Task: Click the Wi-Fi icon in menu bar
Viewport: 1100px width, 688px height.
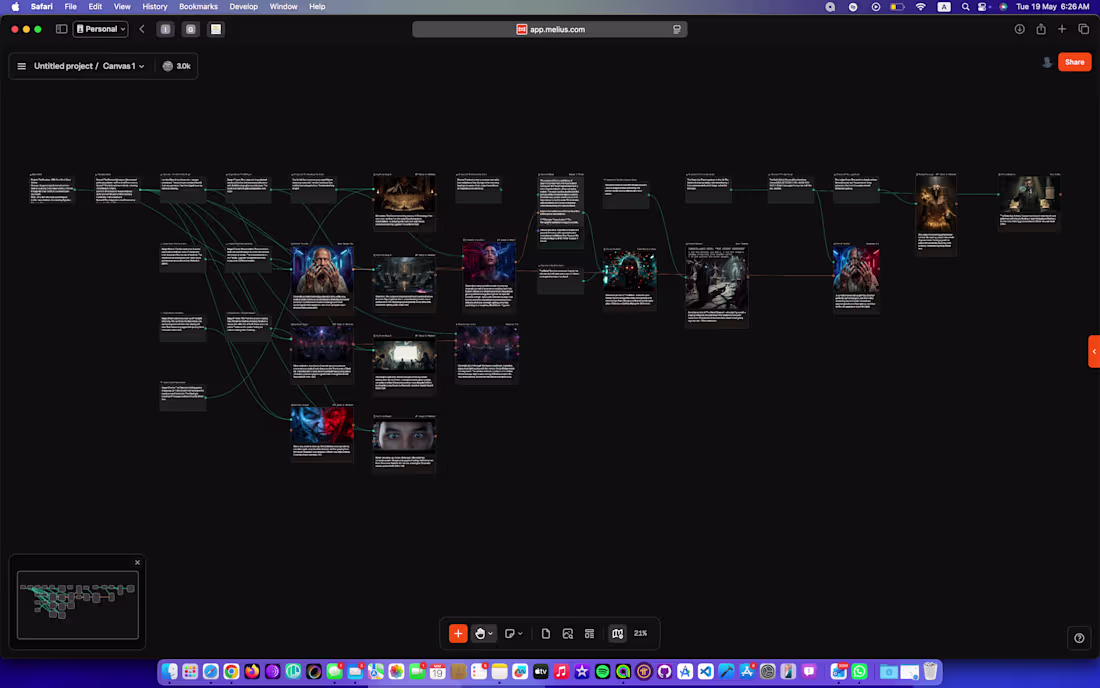Action: [920, 6]
